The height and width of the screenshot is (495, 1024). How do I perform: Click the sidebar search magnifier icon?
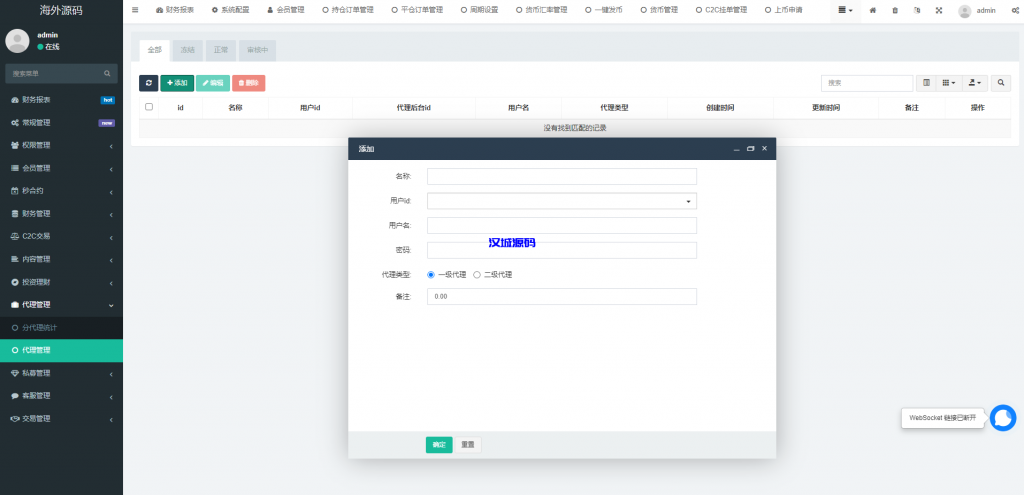click(x=107, y=74)
